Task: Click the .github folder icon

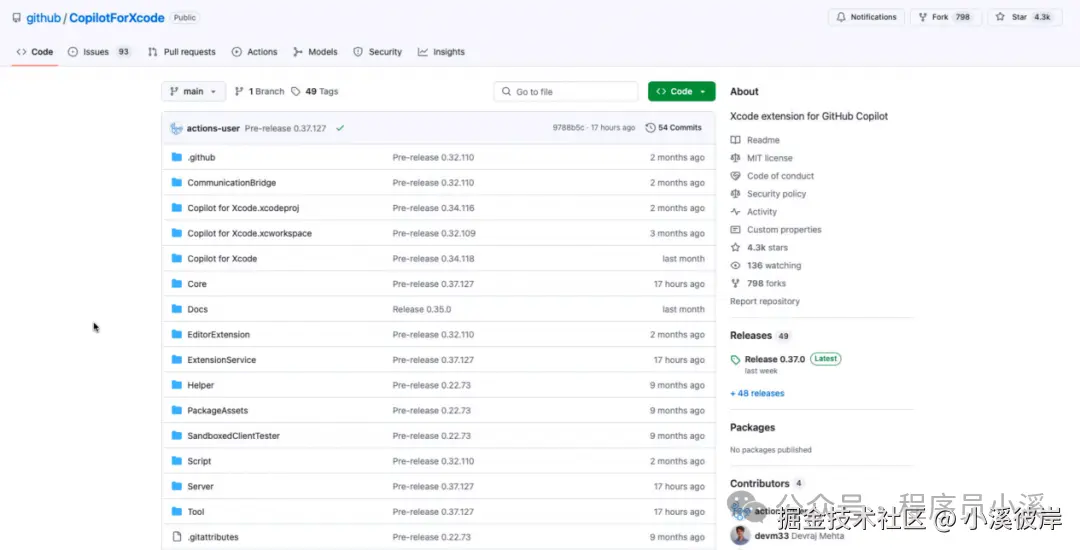Action: click(176, 157)
